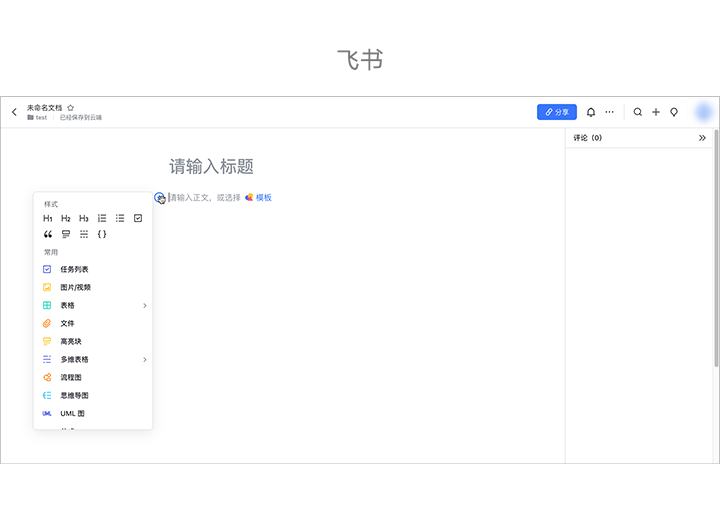Click the block insert handle icon

click(x=159, y=198)
